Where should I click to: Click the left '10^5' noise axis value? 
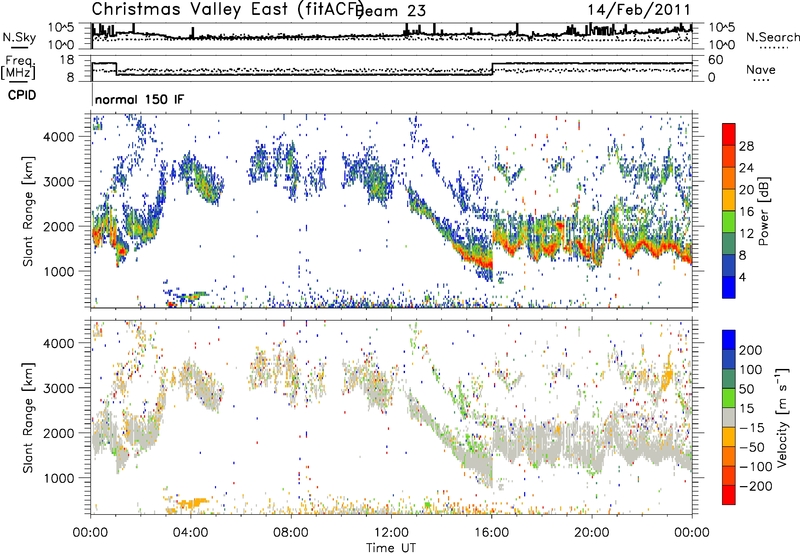[x=61, y=28]
